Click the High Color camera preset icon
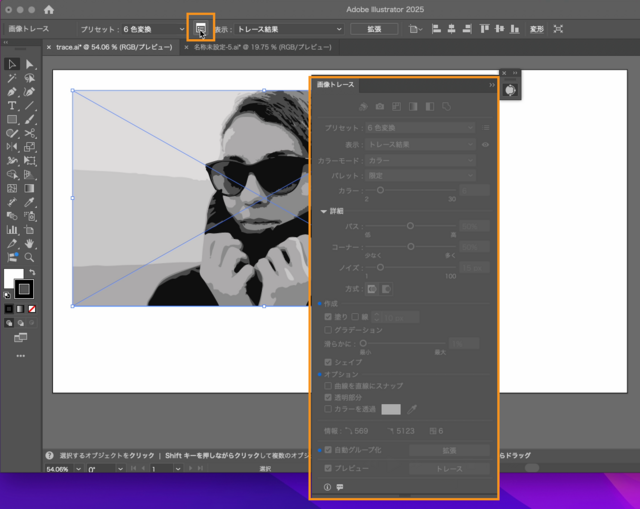 click(380, 107)
